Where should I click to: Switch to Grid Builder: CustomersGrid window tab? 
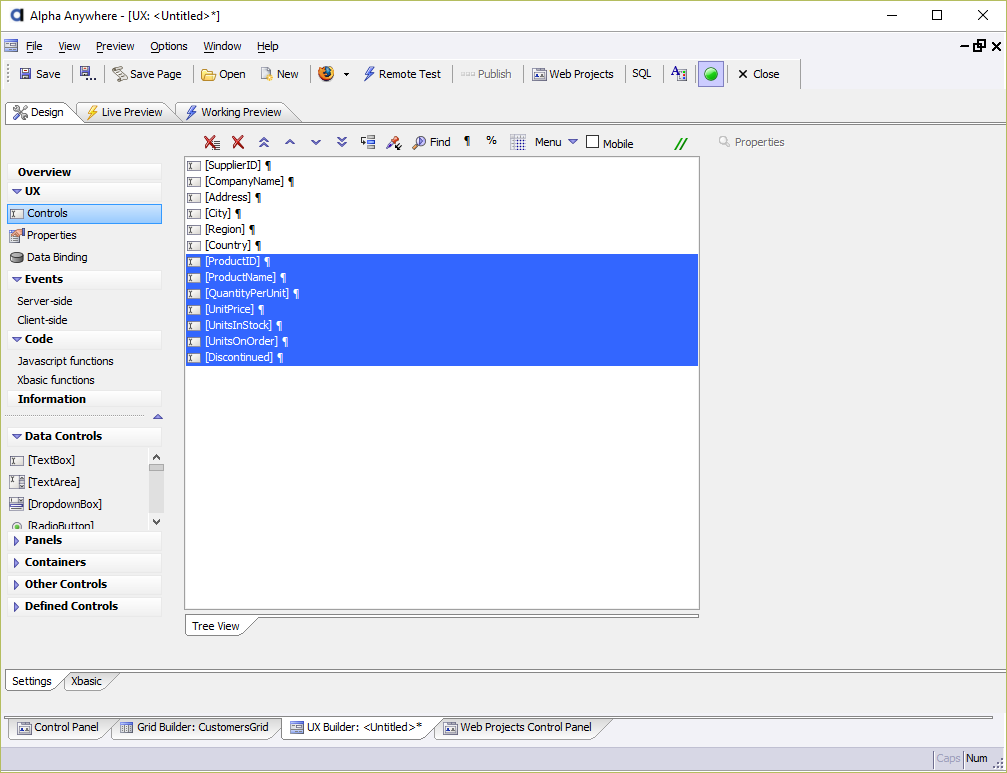(195, 727)
